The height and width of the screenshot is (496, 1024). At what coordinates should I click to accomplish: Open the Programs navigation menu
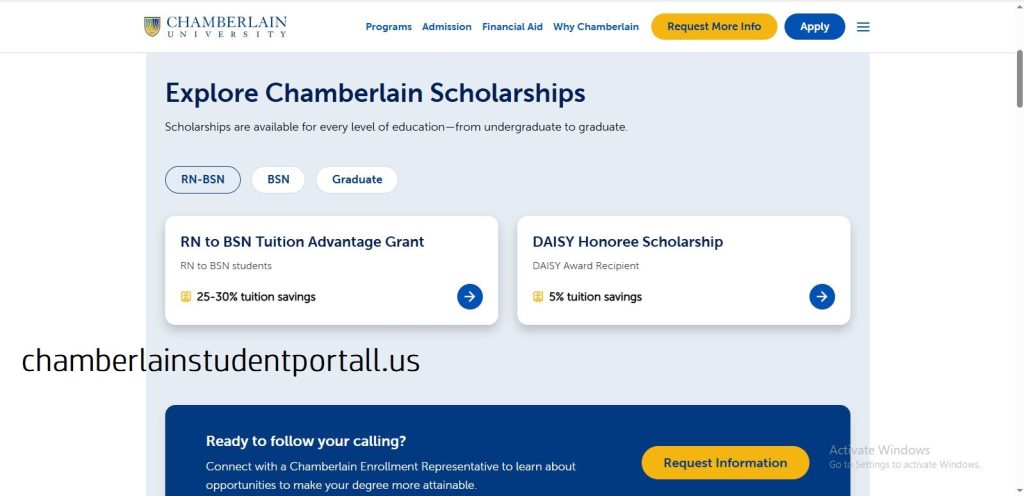coord(389,27)
